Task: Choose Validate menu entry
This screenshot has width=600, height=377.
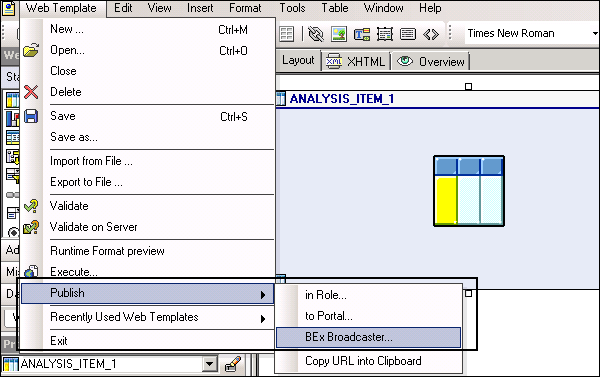Action: click(x=148, y=206)
